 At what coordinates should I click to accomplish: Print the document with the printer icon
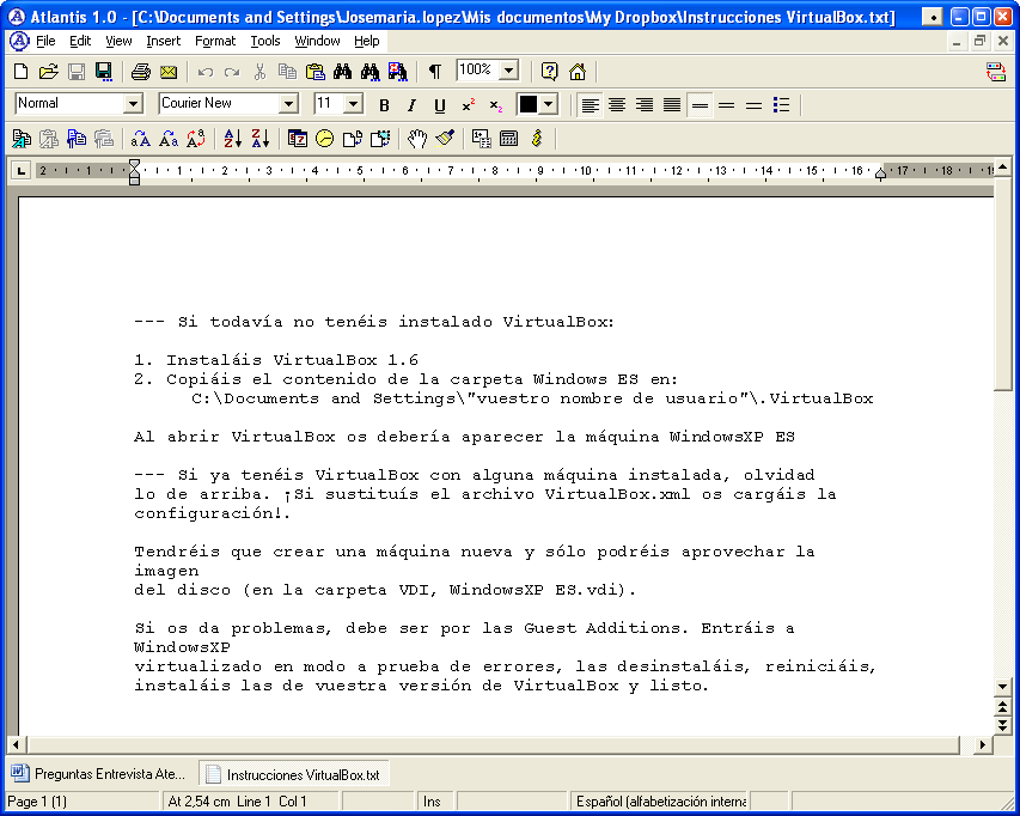pos(141,72)
